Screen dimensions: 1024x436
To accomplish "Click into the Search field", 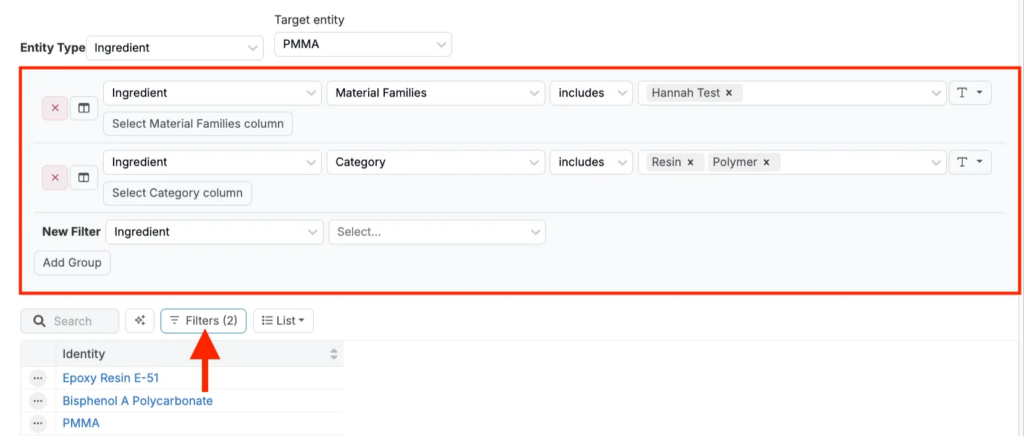I will point(78,321).
